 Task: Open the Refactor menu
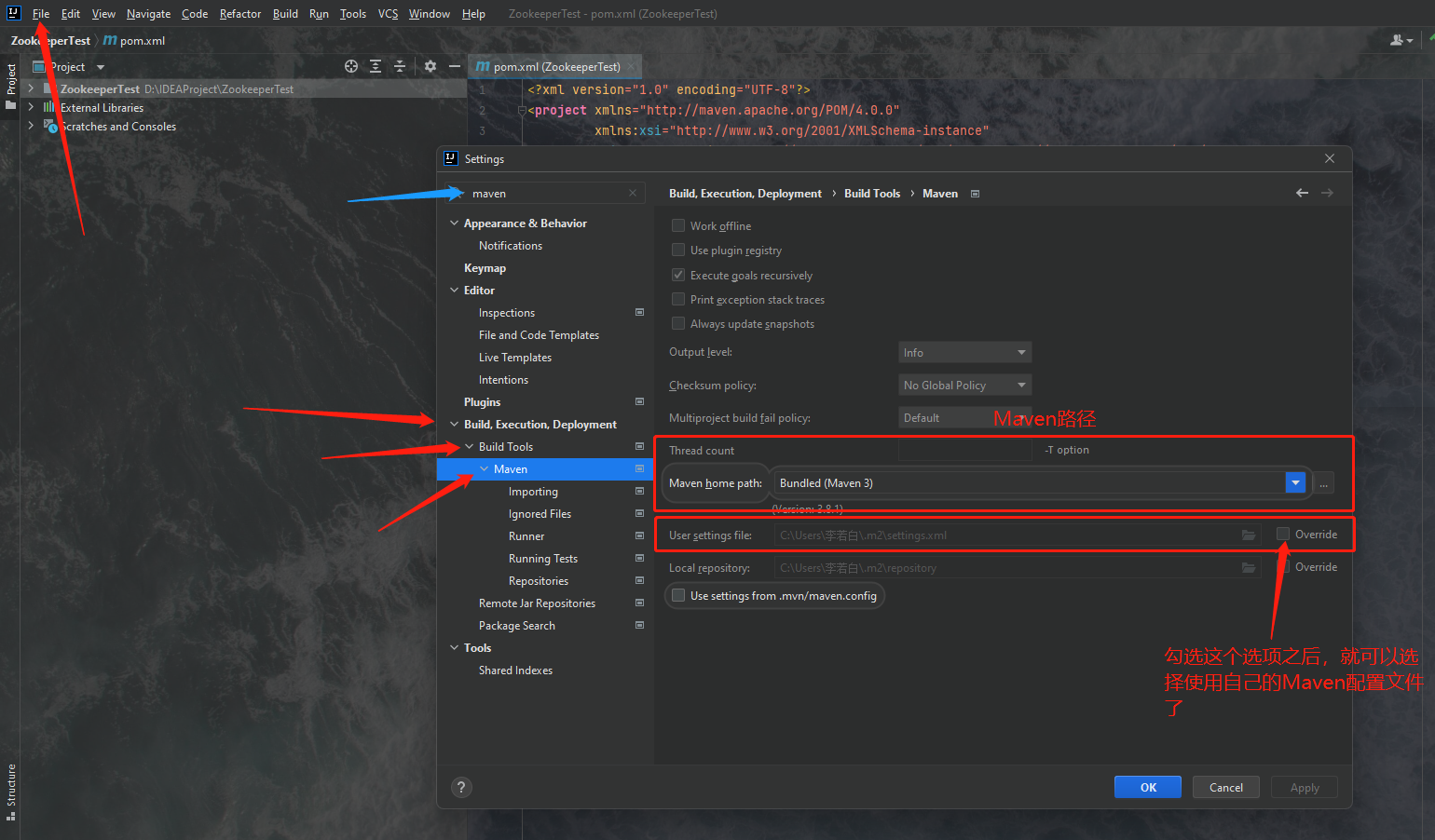[x=240, y=14]
